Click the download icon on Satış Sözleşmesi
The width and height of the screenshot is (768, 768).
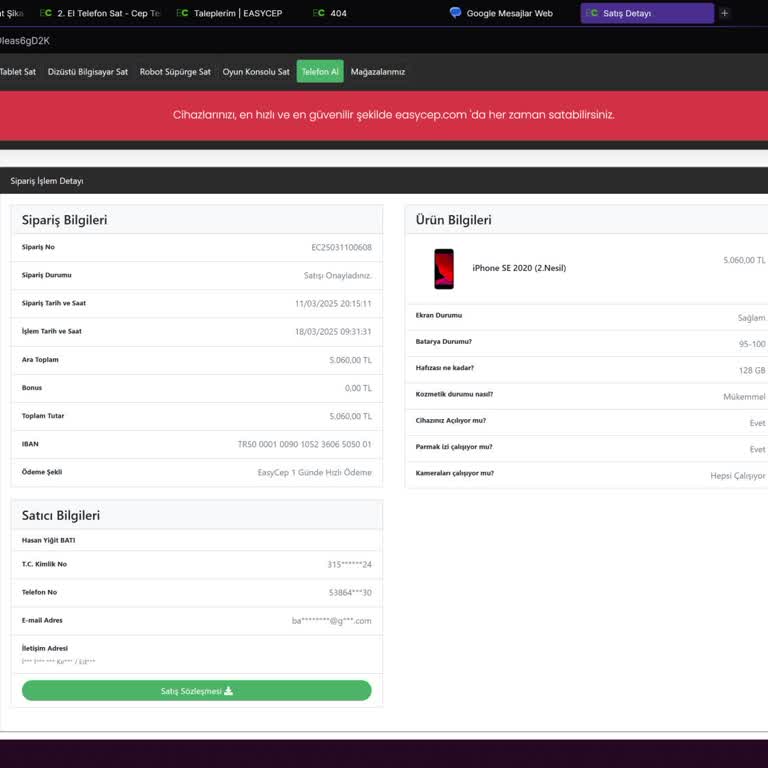(229, 691)
